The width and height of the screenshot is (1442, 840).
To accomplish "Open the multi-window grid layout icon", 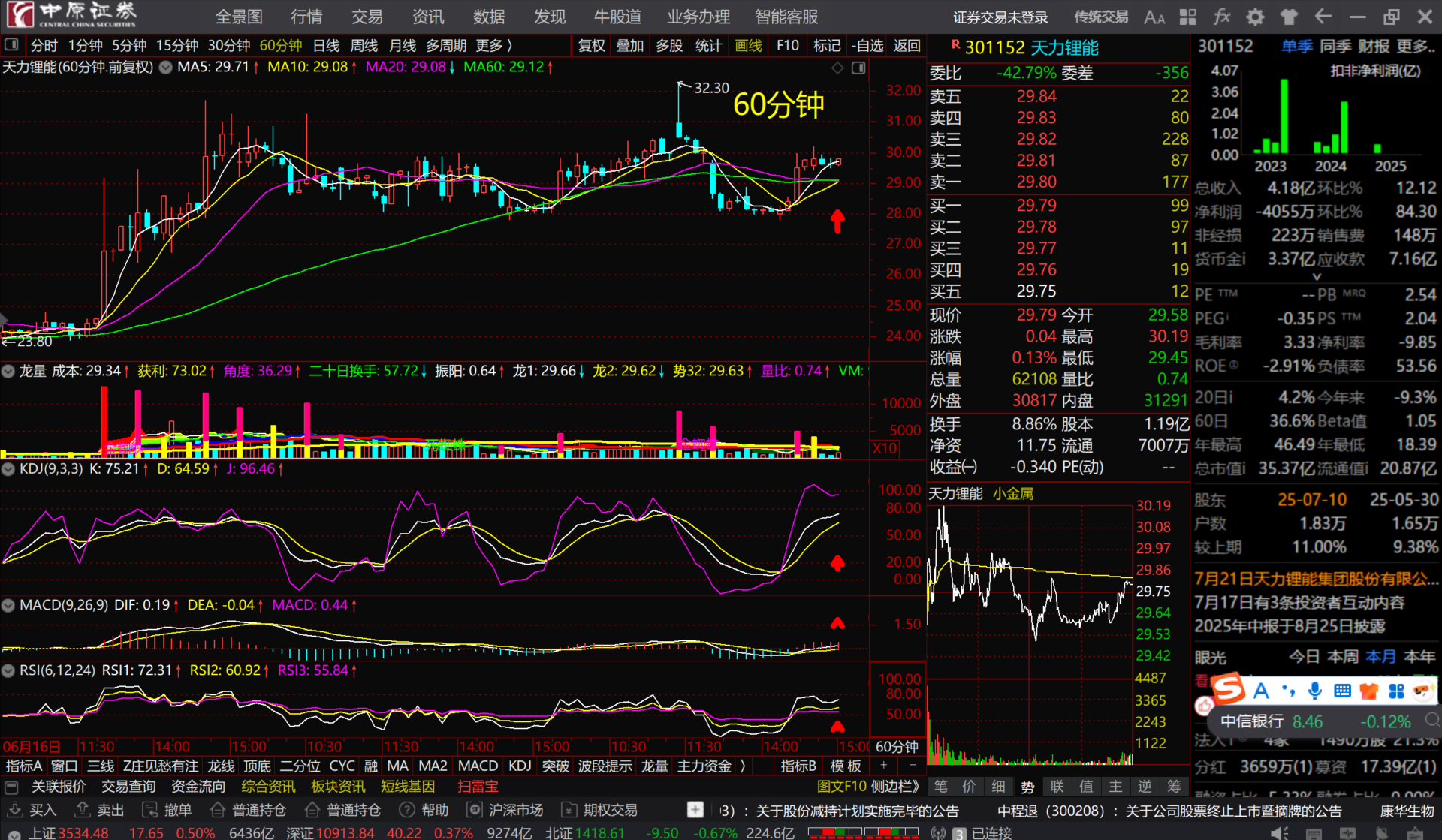I will point(1188,17).
